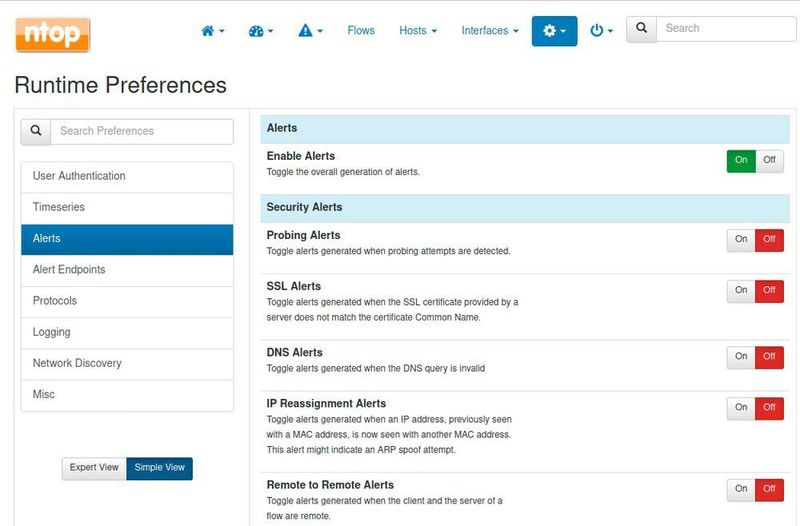The height and width of the screenshot is (526, 800).
Task: Turn SSL Alerts on
Action: point(741,291)
